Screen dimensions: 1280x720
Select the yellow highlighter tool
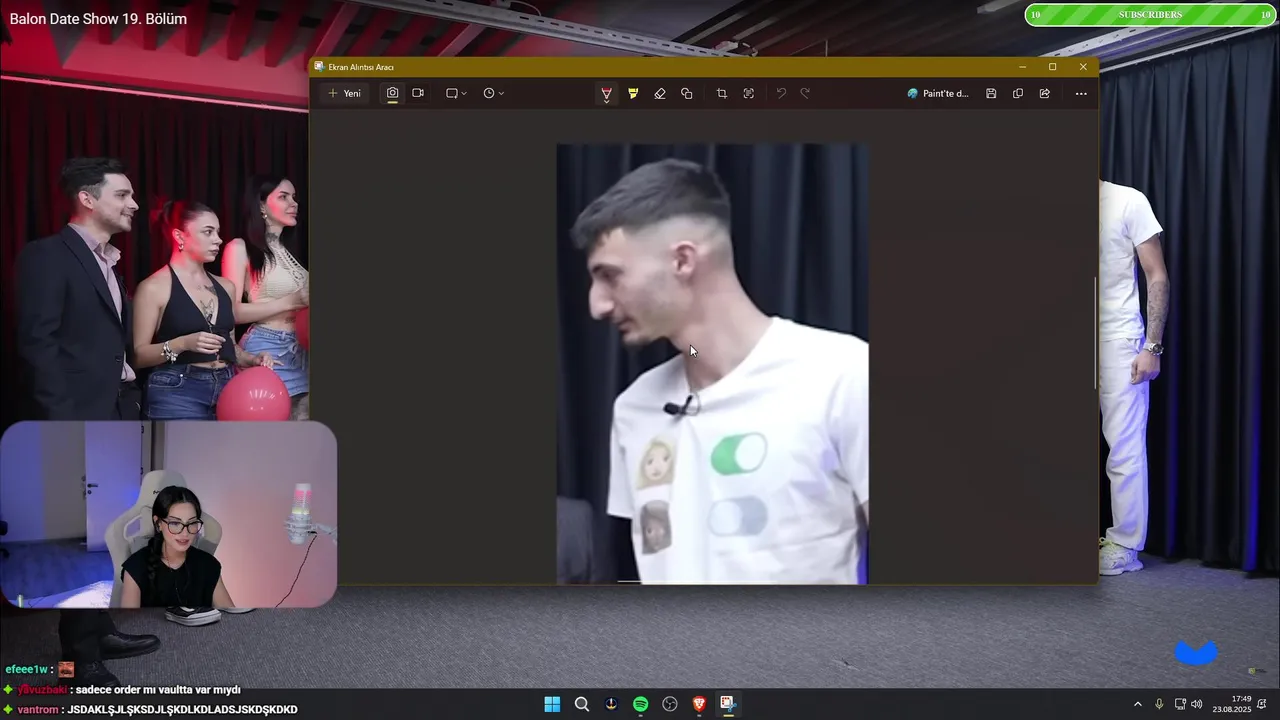pyautogui.click(x=633, y=93)
